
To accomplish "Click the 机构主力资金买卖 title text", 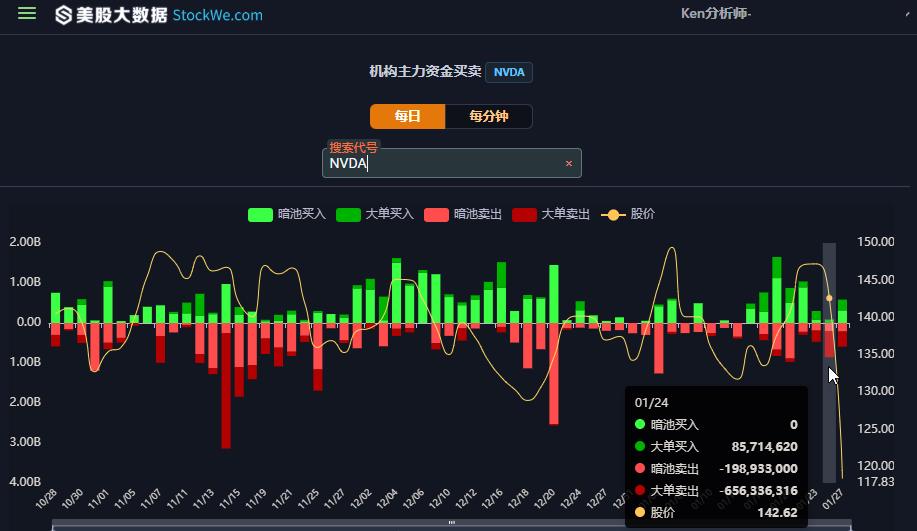I will [425, 71].
